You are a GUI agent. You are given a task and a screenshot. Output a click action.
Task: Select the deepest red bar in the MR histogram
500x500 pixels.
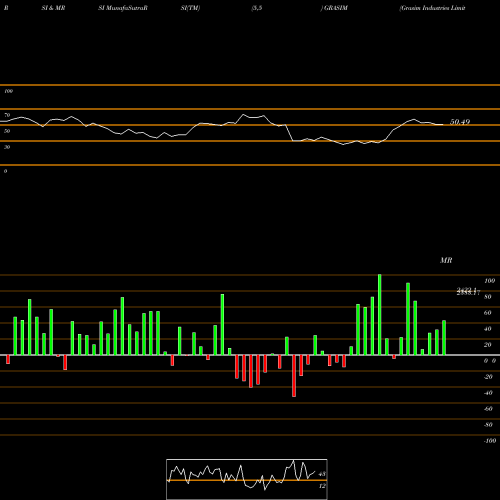294,376
